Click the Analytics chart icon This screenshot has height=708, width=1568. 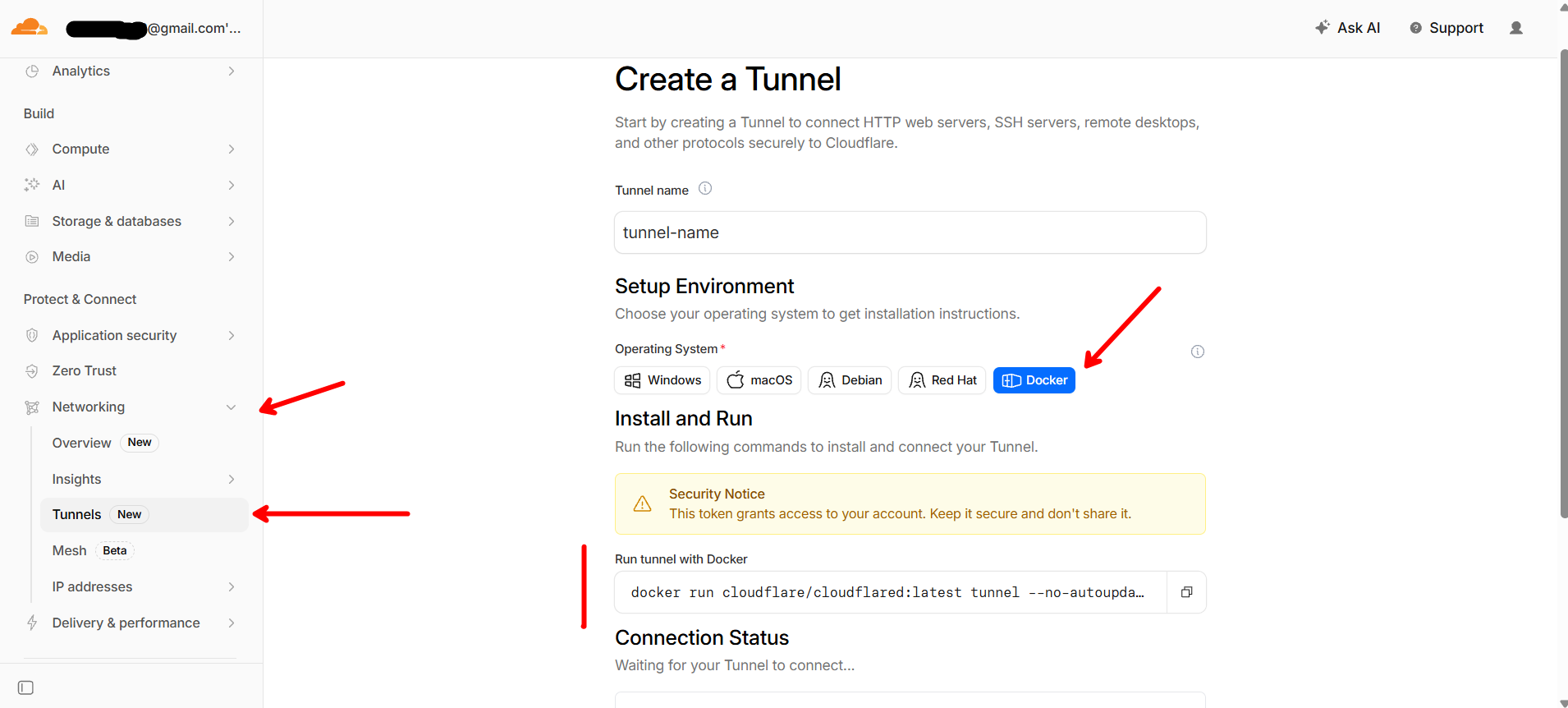[32, 71]
